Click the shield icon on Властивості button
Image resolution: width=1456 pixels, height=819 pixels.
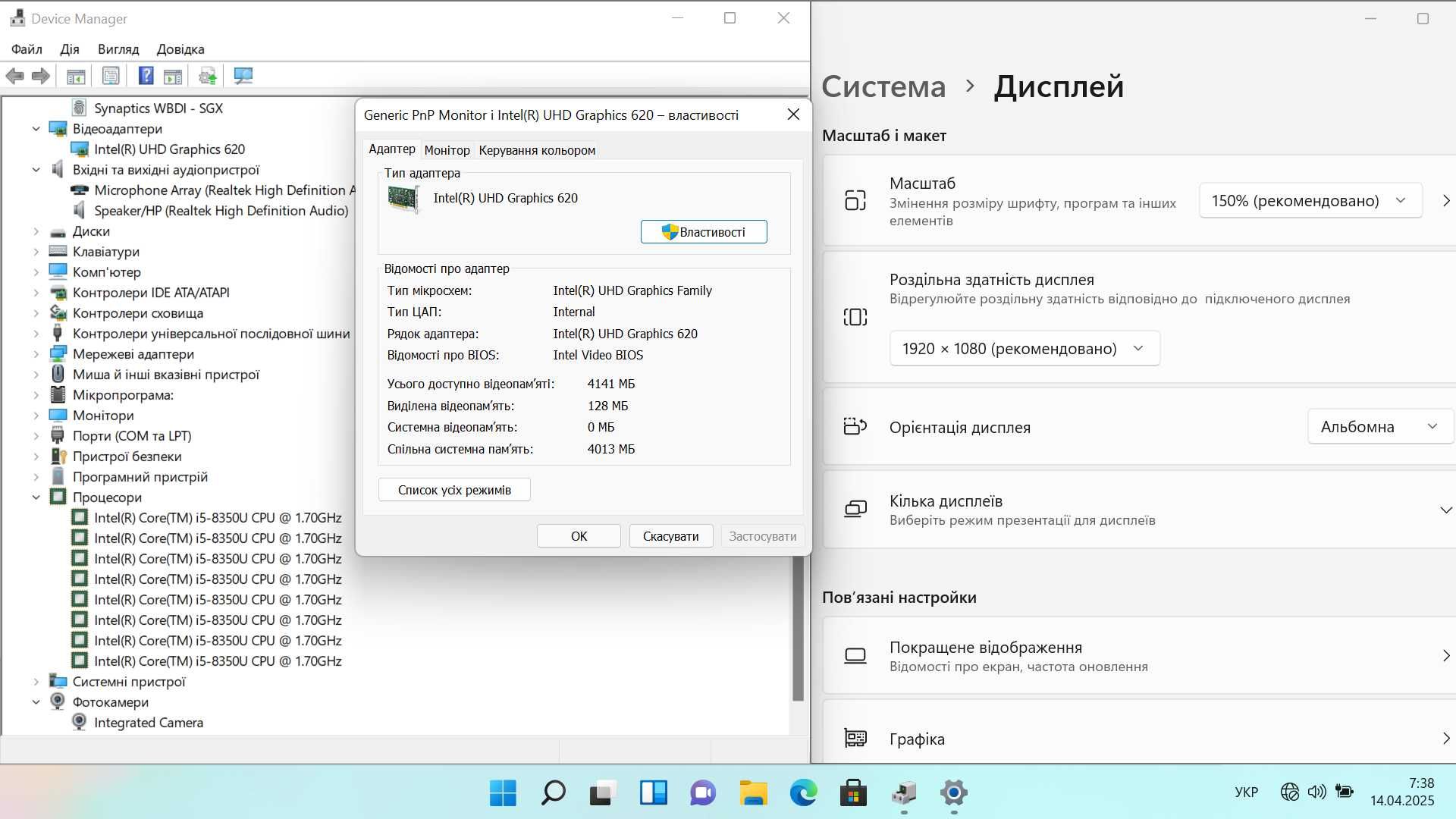[670, 232]
